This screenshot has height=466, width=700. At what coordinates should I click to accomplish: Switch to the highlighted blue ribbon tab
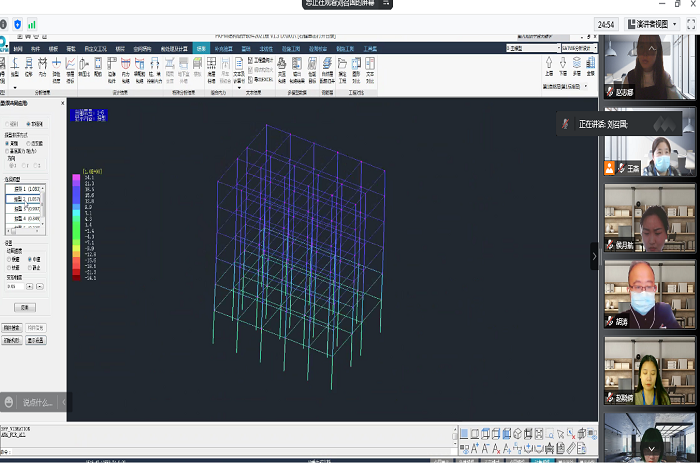tap(202, 47)
